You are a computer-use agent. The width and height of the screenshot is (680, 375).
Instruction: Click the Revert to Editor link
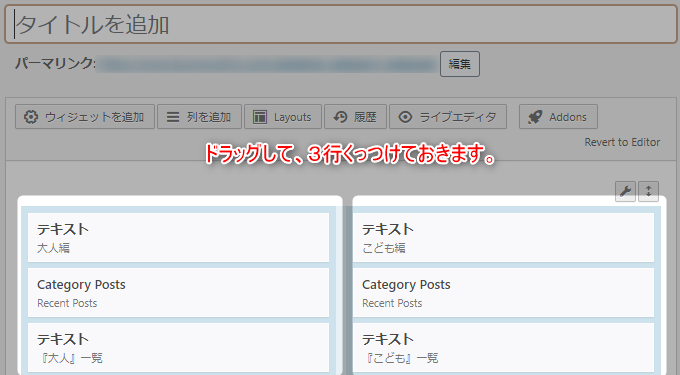point(622,142)
